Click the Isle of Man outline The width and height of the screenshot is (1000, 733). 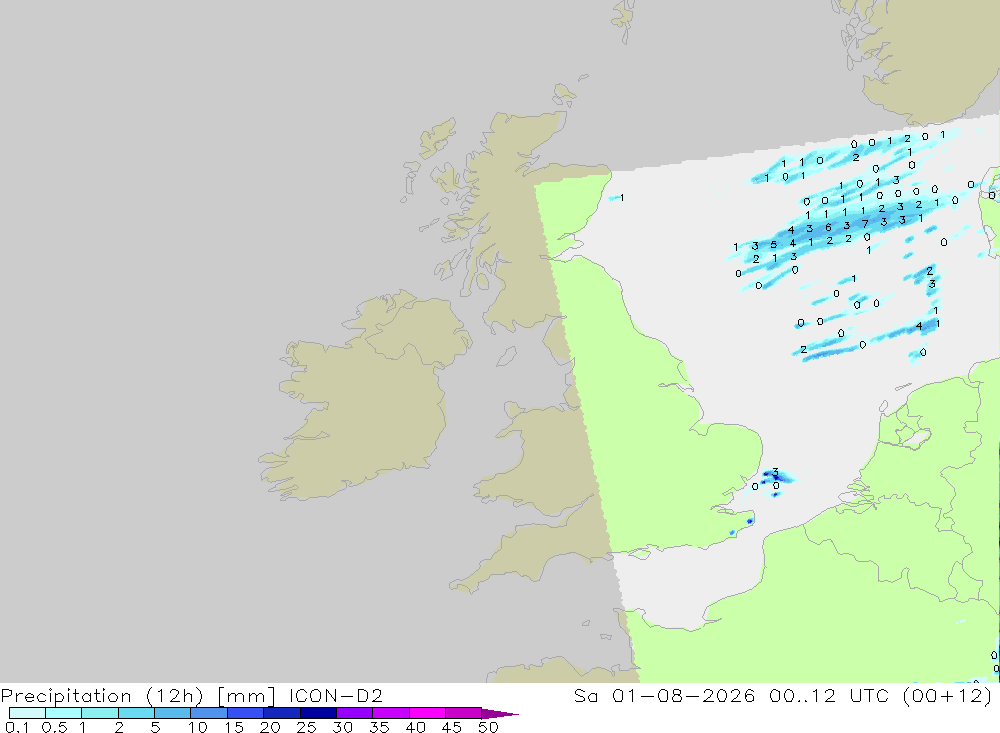point(506,357)
